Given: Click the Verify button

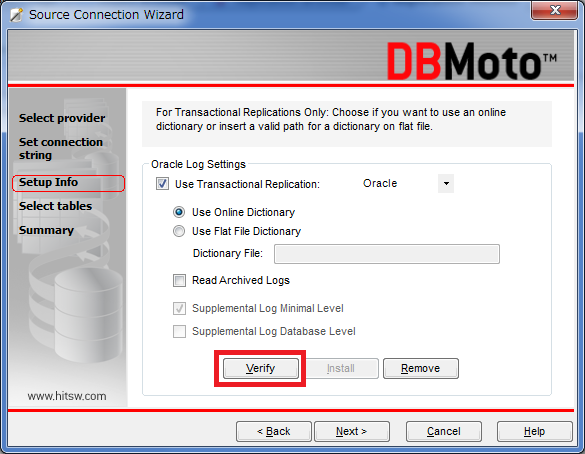Looking at the screenshot, I should 261,369.
